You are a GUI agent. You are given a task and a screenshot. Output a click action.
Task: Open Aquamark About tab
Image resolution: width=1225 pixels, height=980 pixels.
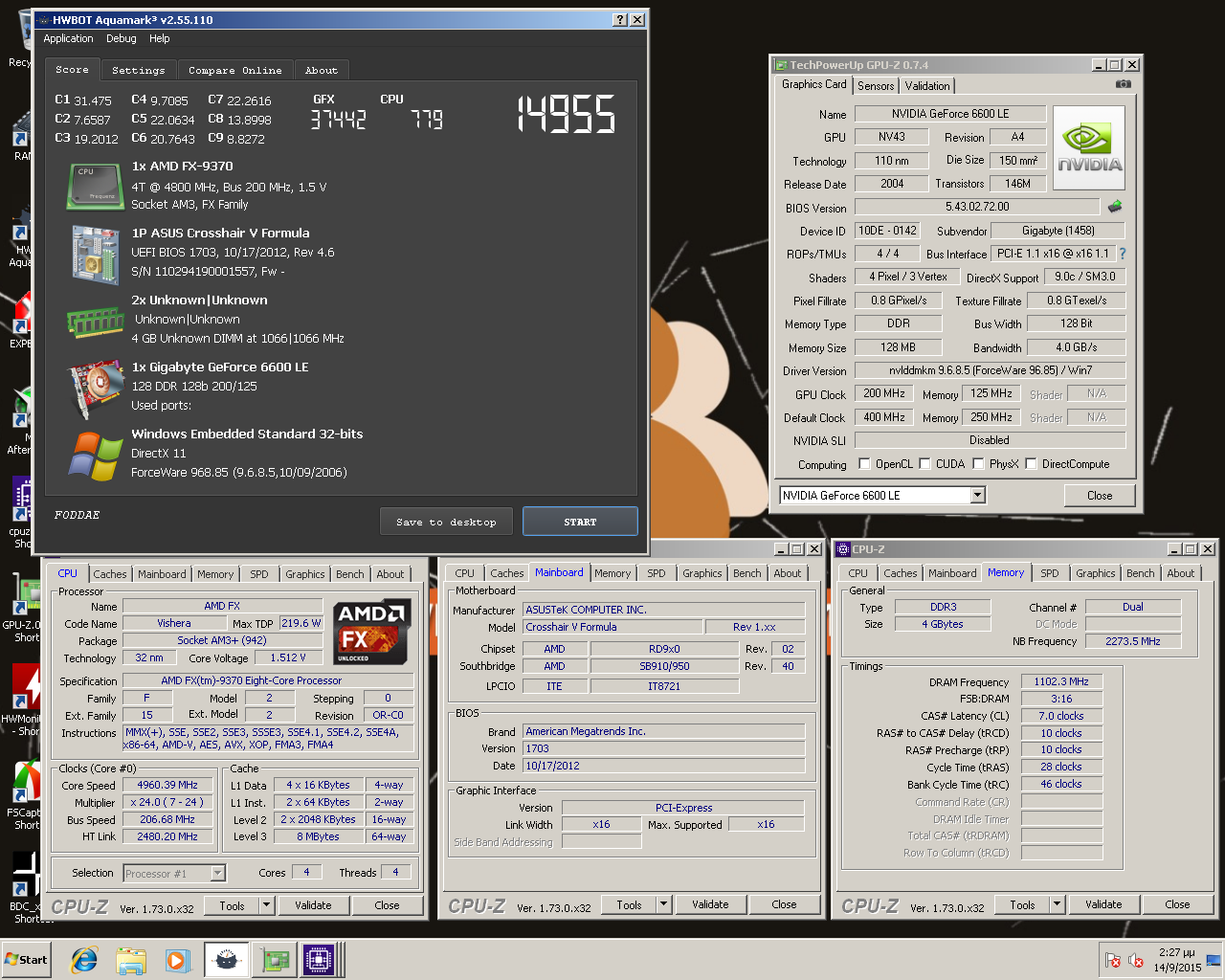pos(322,70)
